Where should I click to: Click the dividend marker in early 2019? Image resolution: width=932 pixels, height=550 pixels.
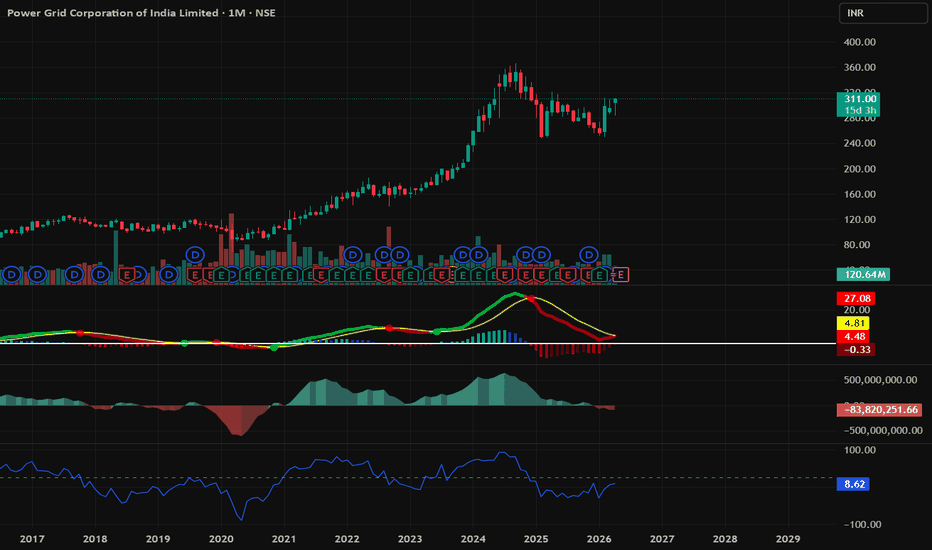[x=169, y=275]
